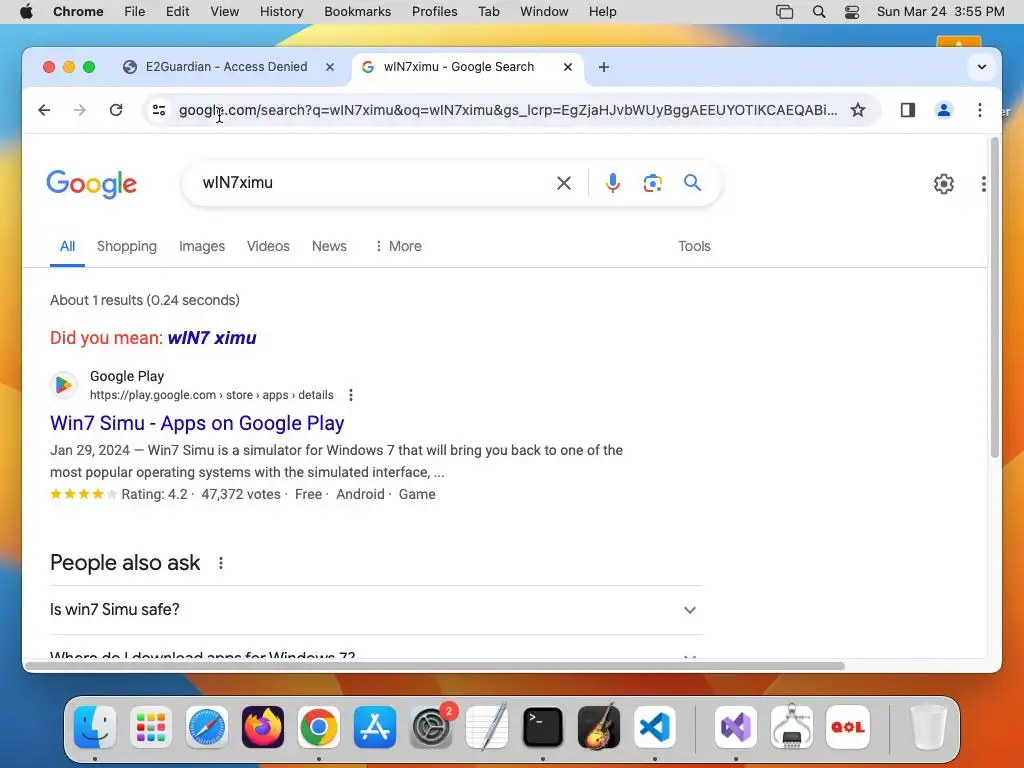The width and height of the screenshot is (1024, 768).
Task: Open Visual Studio Code from the Dock
Action: (655, 727)
